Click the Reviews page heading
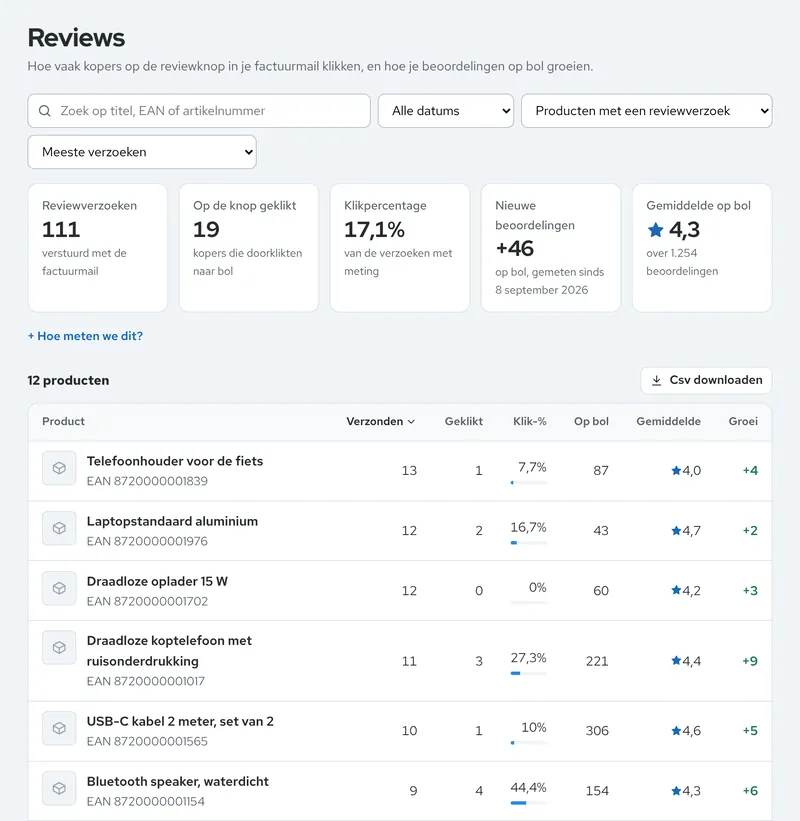 coord(76,38)
